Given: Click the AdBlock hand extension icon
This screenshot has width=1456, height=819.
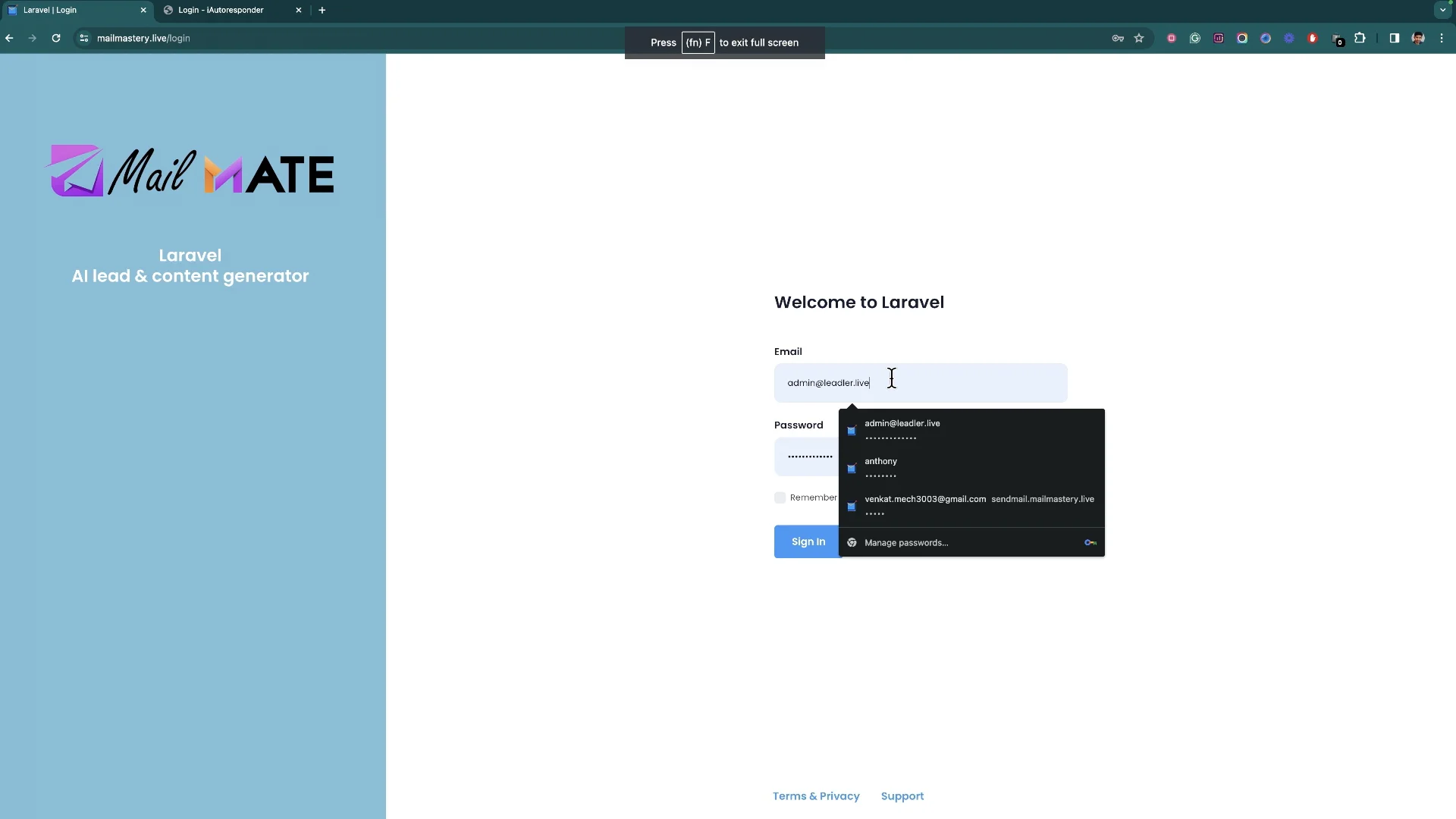Looking at the screenshot, I should pyautogui.click(x=1313, y=38).
